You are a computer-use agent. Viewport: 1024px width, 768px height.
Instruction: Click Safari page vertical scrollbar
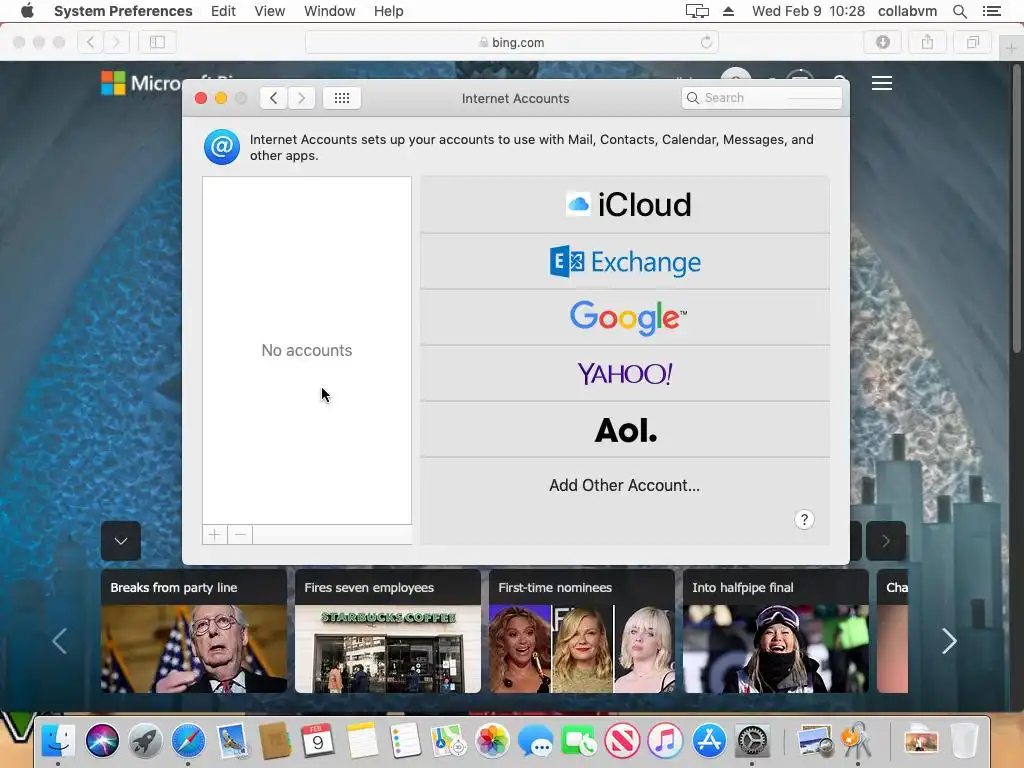click(1017, 209)
